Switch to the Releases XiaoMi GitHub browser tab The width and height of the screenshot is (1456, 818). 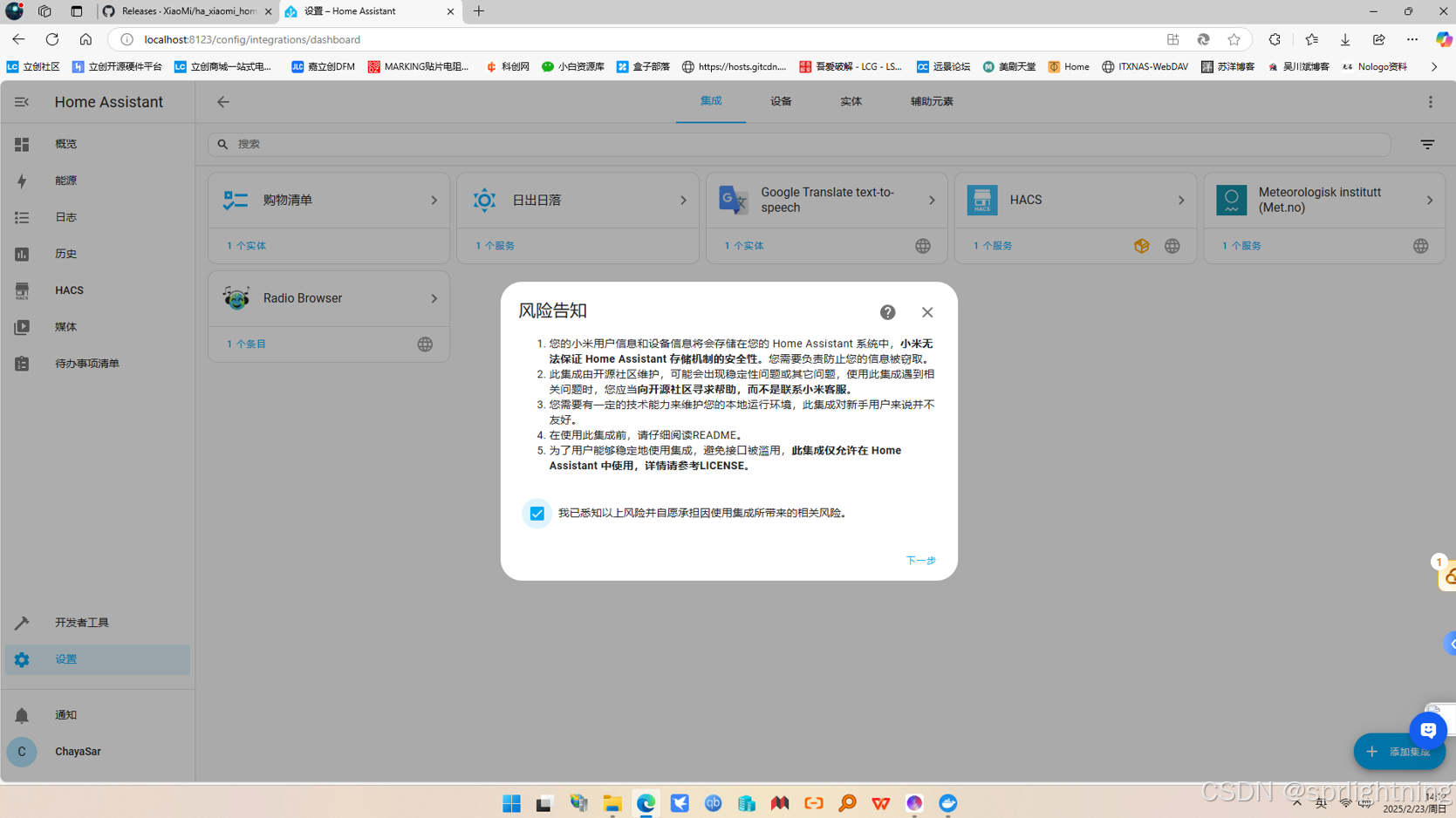(x=188, y=11)
